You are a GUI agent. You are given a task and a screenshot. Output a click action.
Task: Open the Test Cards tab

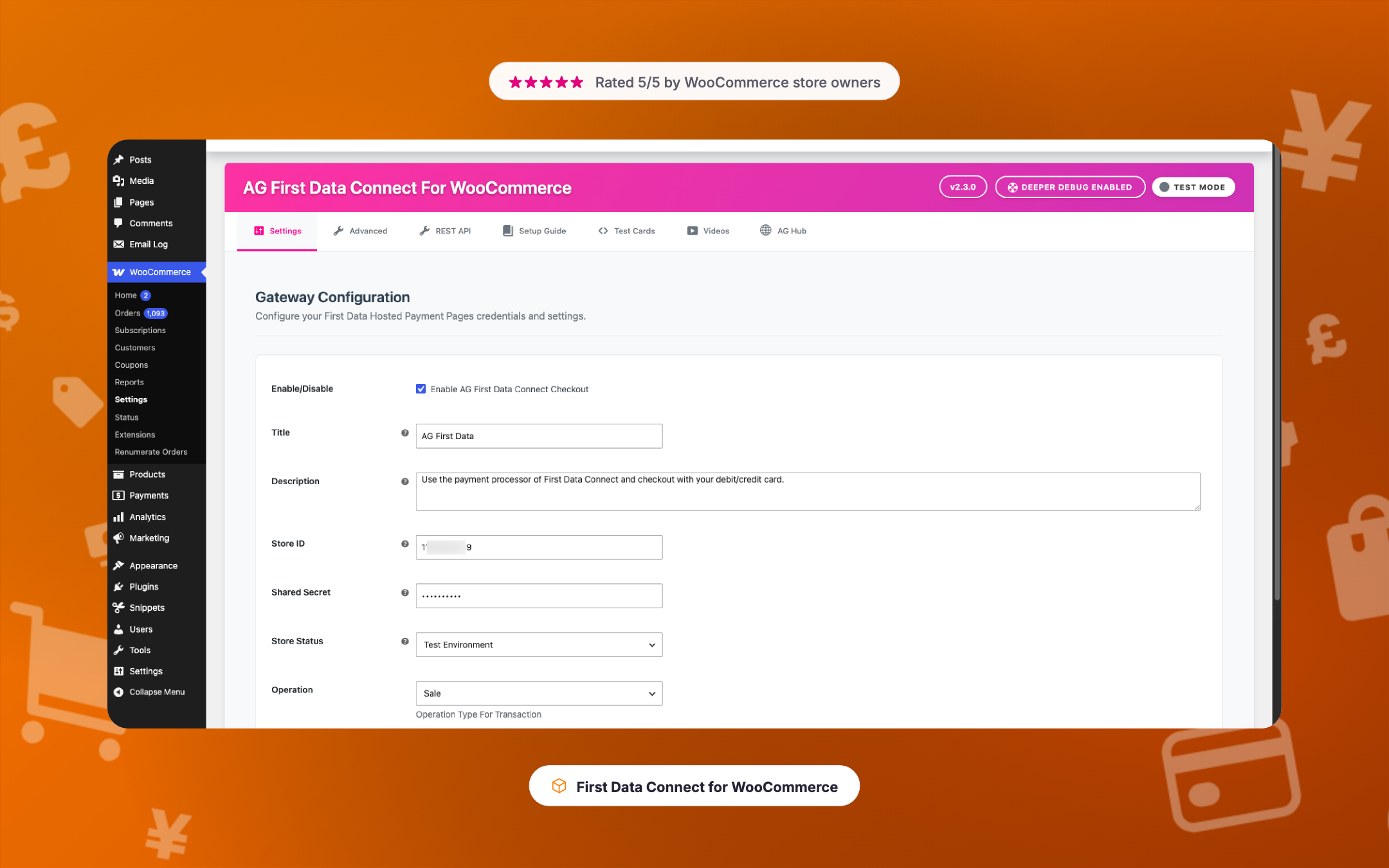[x=626, y=231]
